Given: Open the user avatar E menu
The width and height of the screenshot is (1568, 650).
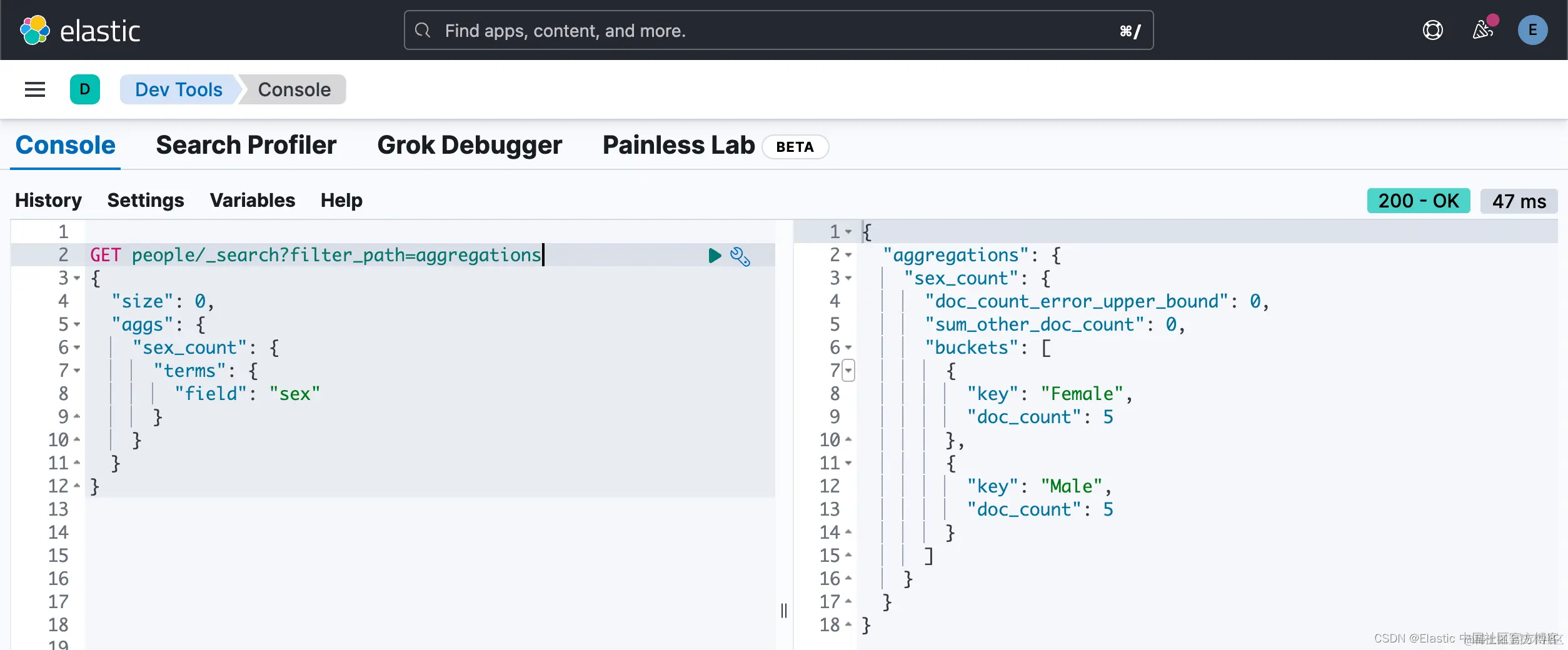Looking at the screenshot, I should (1532, 30).
